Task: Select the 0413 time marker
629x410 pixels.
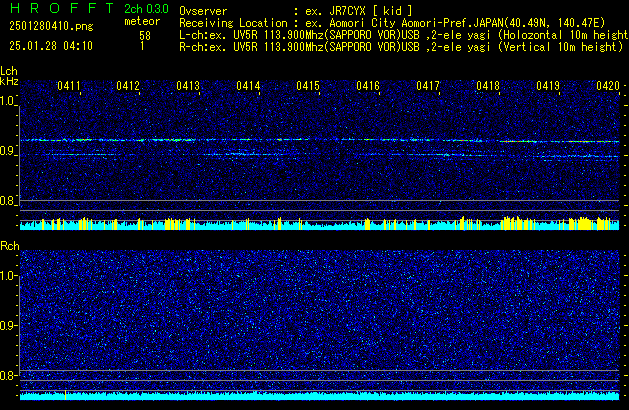Action: pyautogui.click(x=188, y=86)
